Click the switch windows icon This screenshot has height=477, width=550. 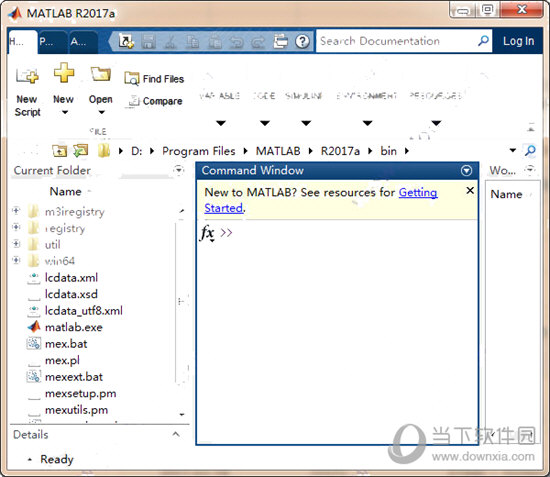[x=281, y=41]
